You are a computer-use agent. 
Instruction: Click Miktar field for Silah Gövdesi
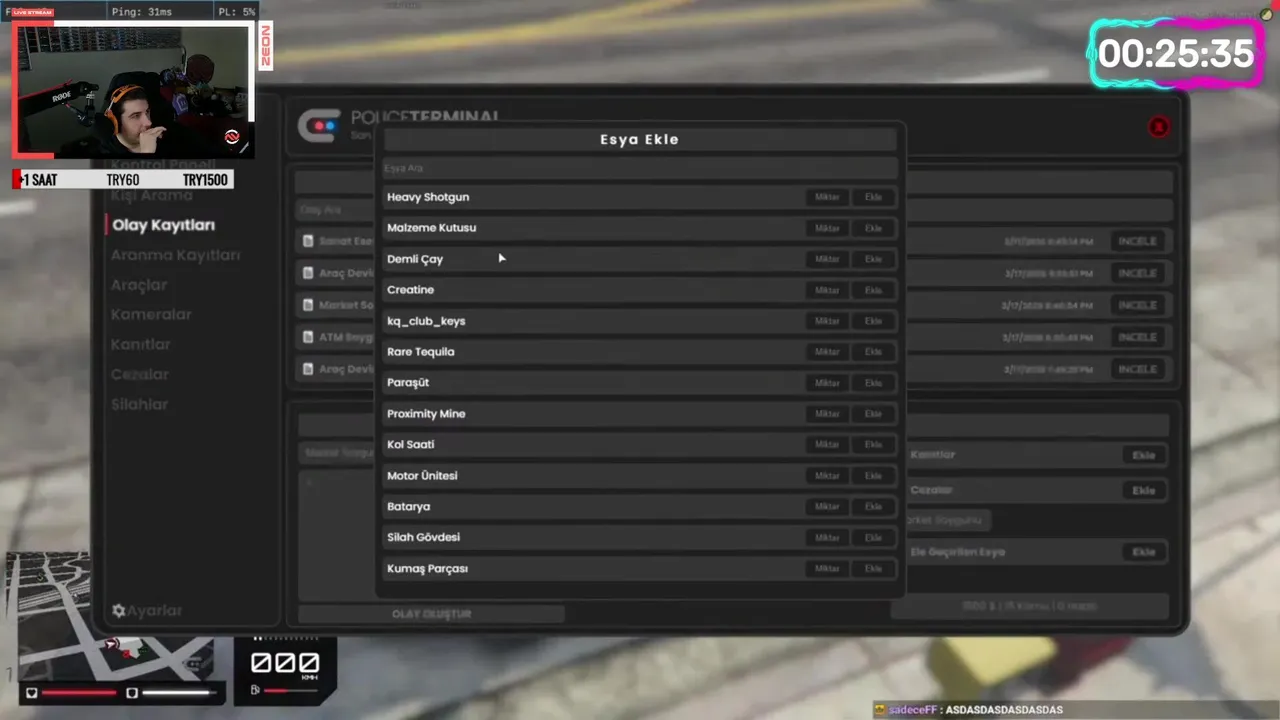coord(827,538)
